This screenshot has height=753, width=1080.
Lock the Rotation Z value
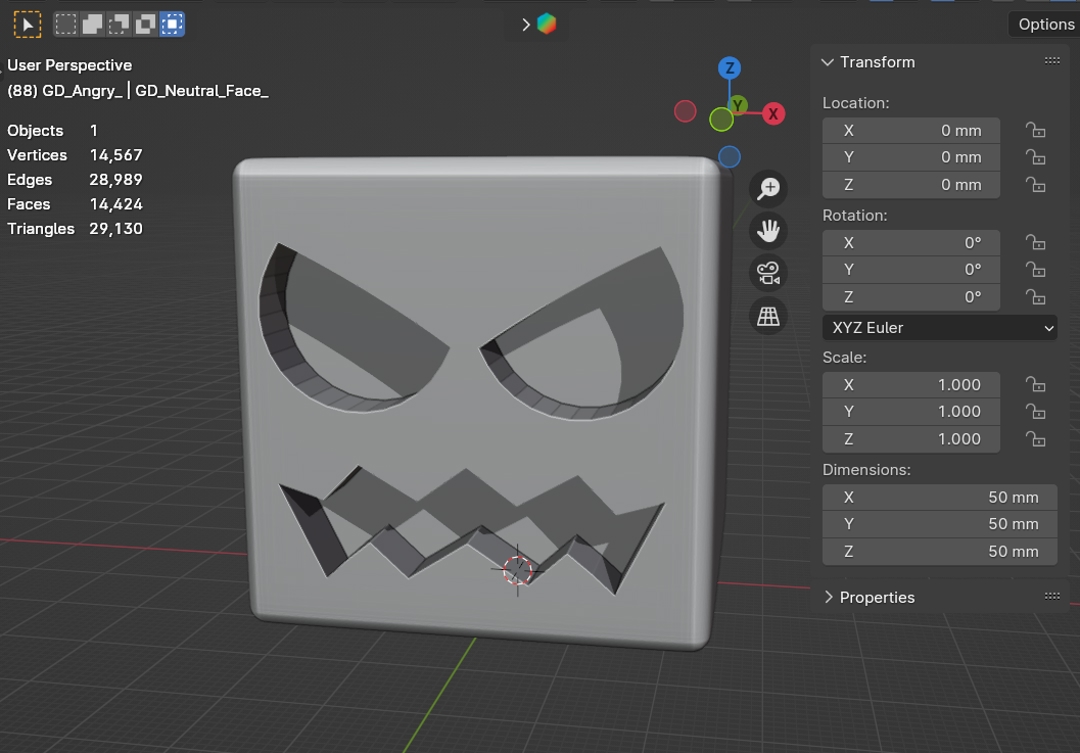point(1035,297)
